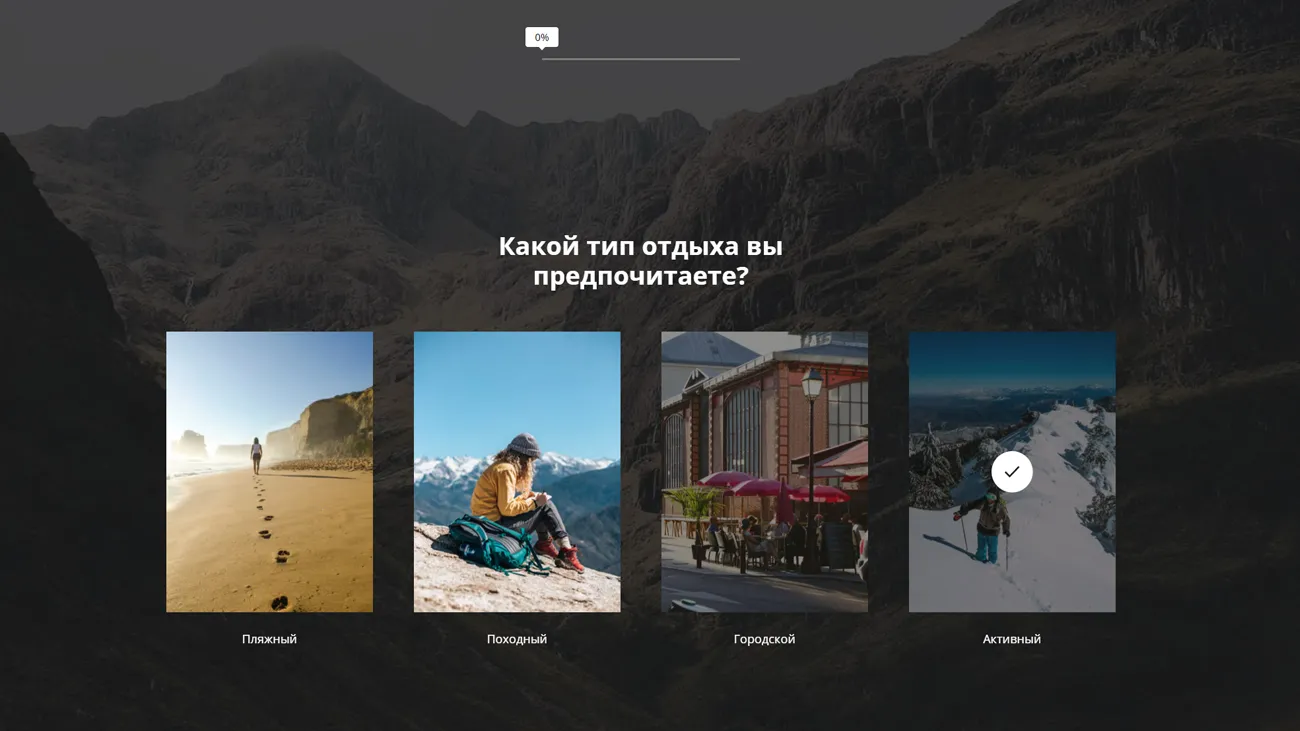The width and height of the screenshot is (1300, 731).
Task: Click the Пляжный option label
Action: (x=269, y=639)
